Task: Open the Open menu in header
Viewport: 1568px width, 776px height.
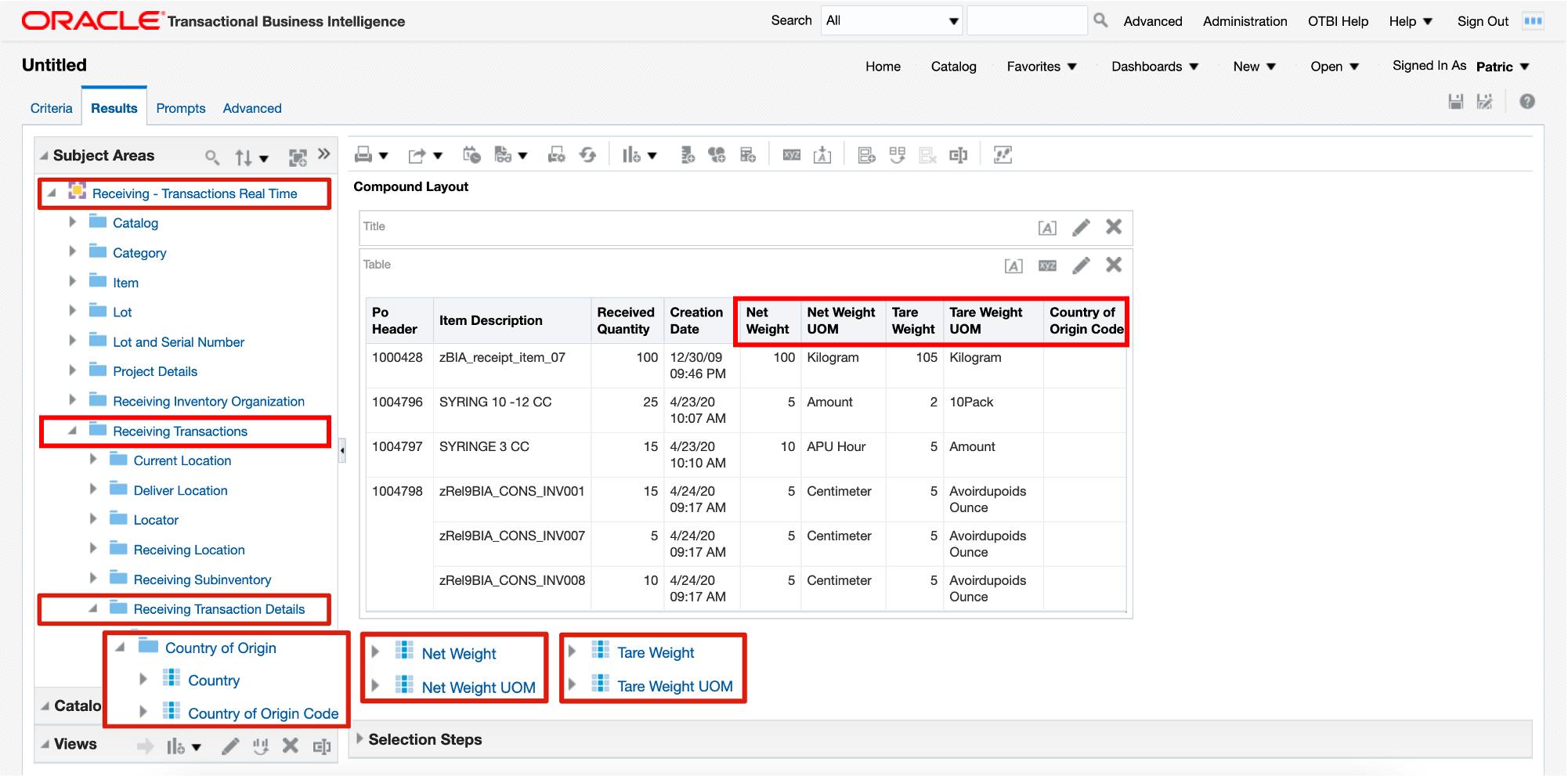Action: coord(1335,67)
